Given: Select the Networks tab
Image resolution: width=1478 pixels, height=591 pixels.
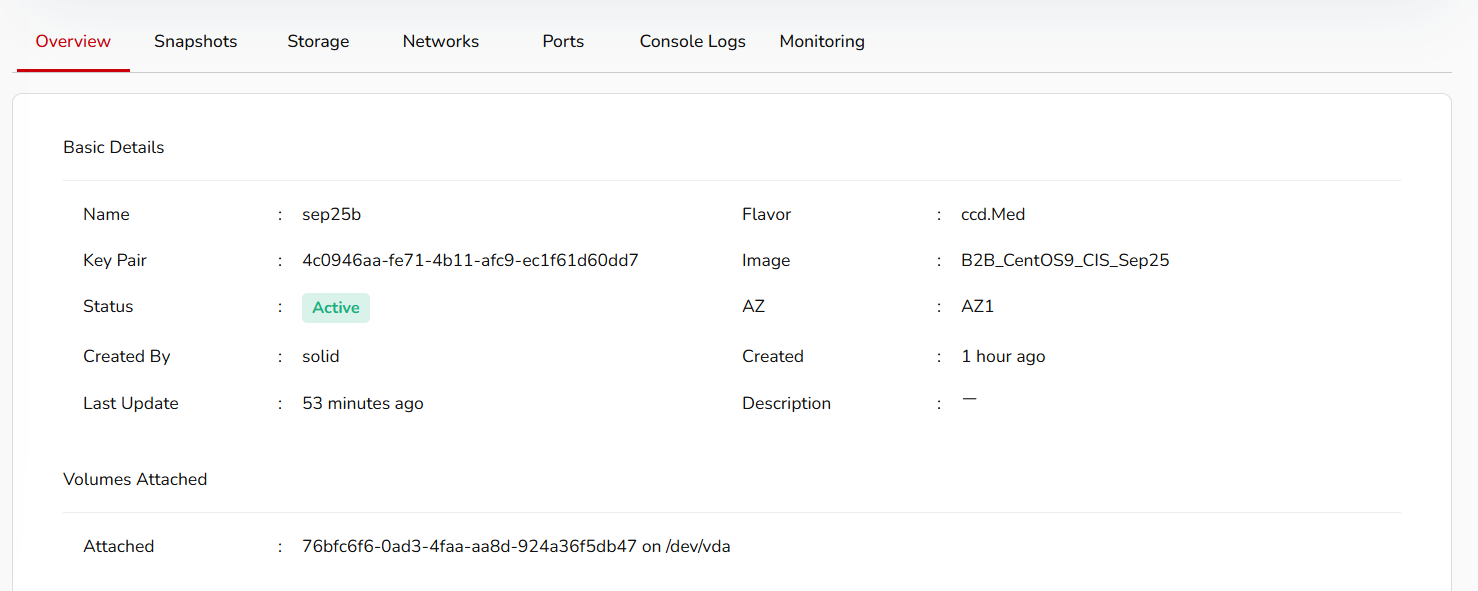Looking at the screenshot, I should pos(440,42).
